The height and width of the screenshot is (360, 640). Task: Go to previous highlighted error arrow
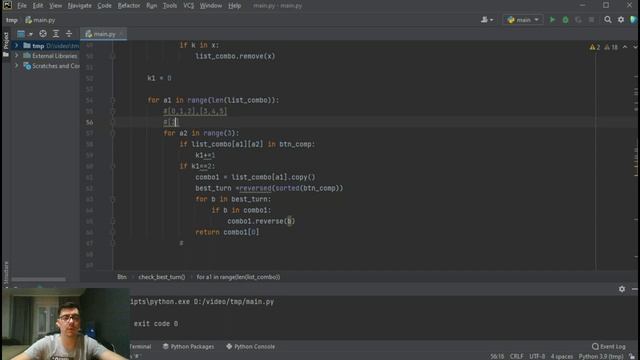tap(625, 47)
